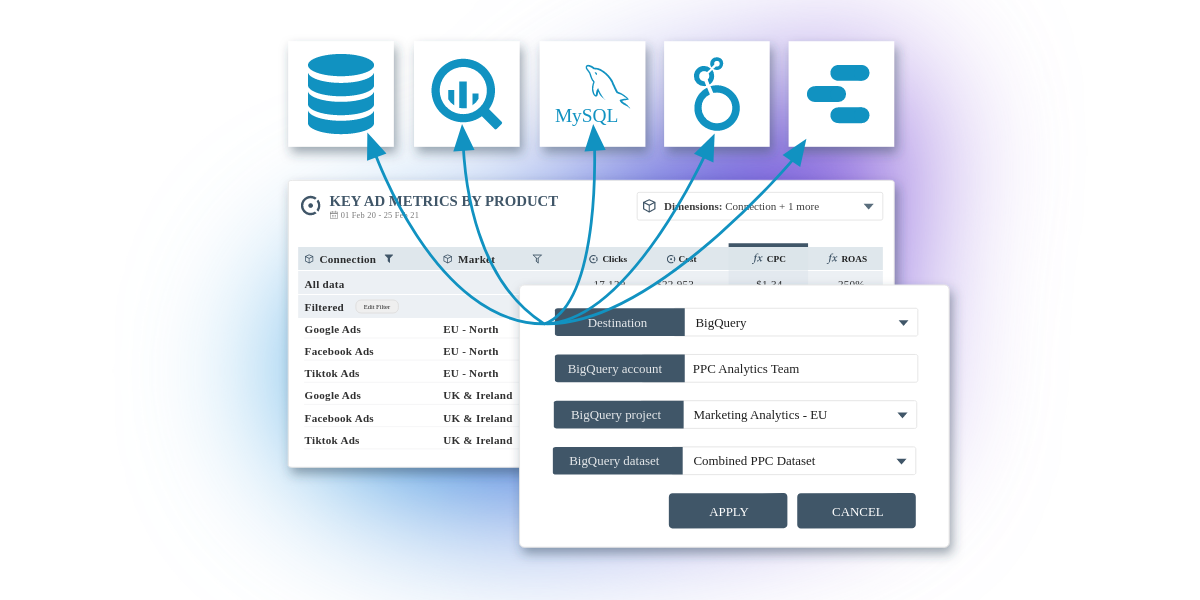This screenshot has width=1200, height=600.
Task: Open the BigQuery project dropdown
Action: [800, 415]
